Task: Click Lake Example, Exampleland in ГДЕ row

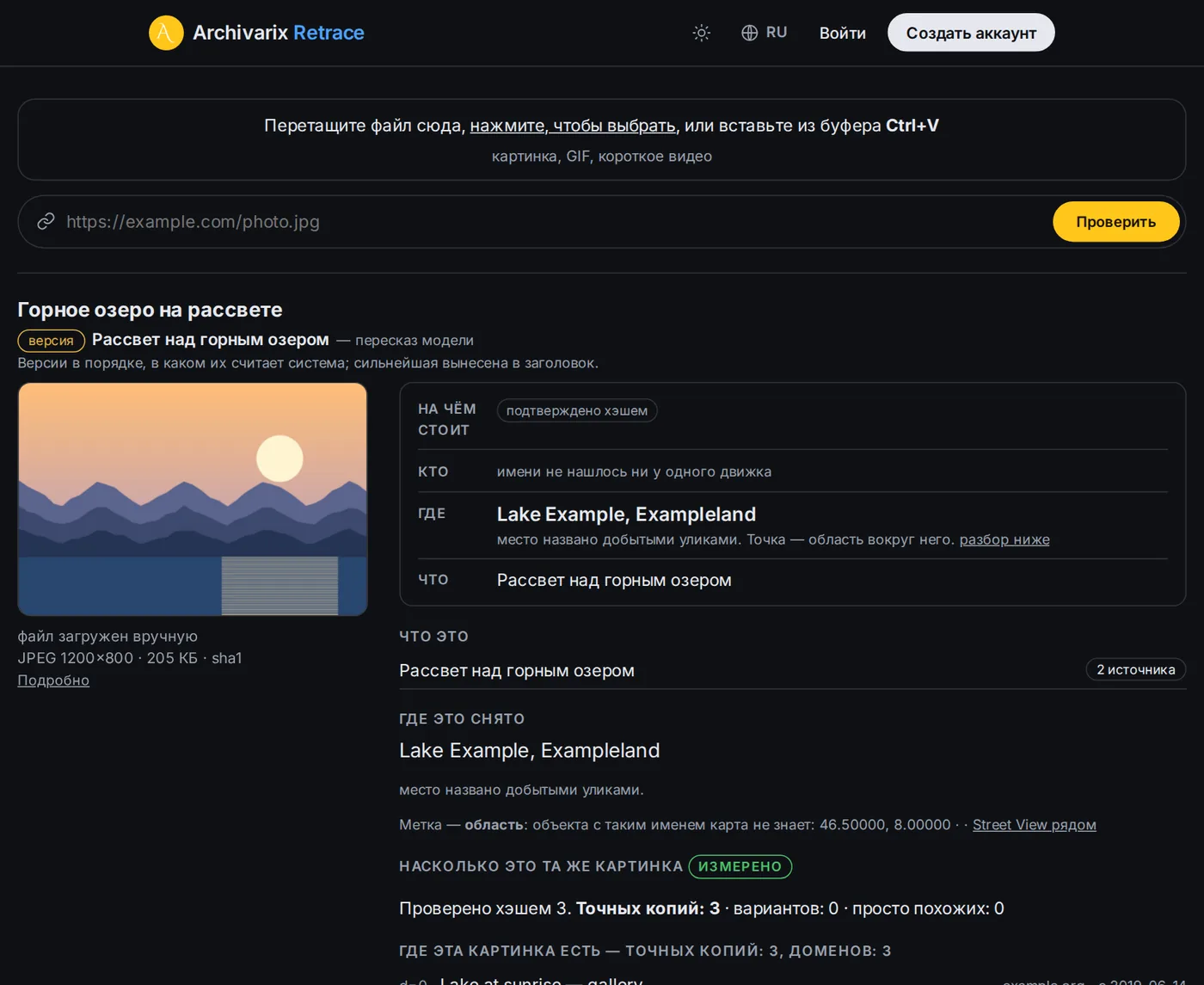Action: pos(626,514)
